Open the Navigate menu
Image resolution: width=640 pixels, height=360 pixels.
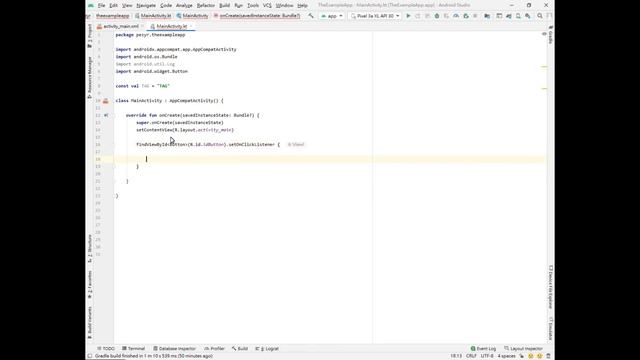click(146, 5)
